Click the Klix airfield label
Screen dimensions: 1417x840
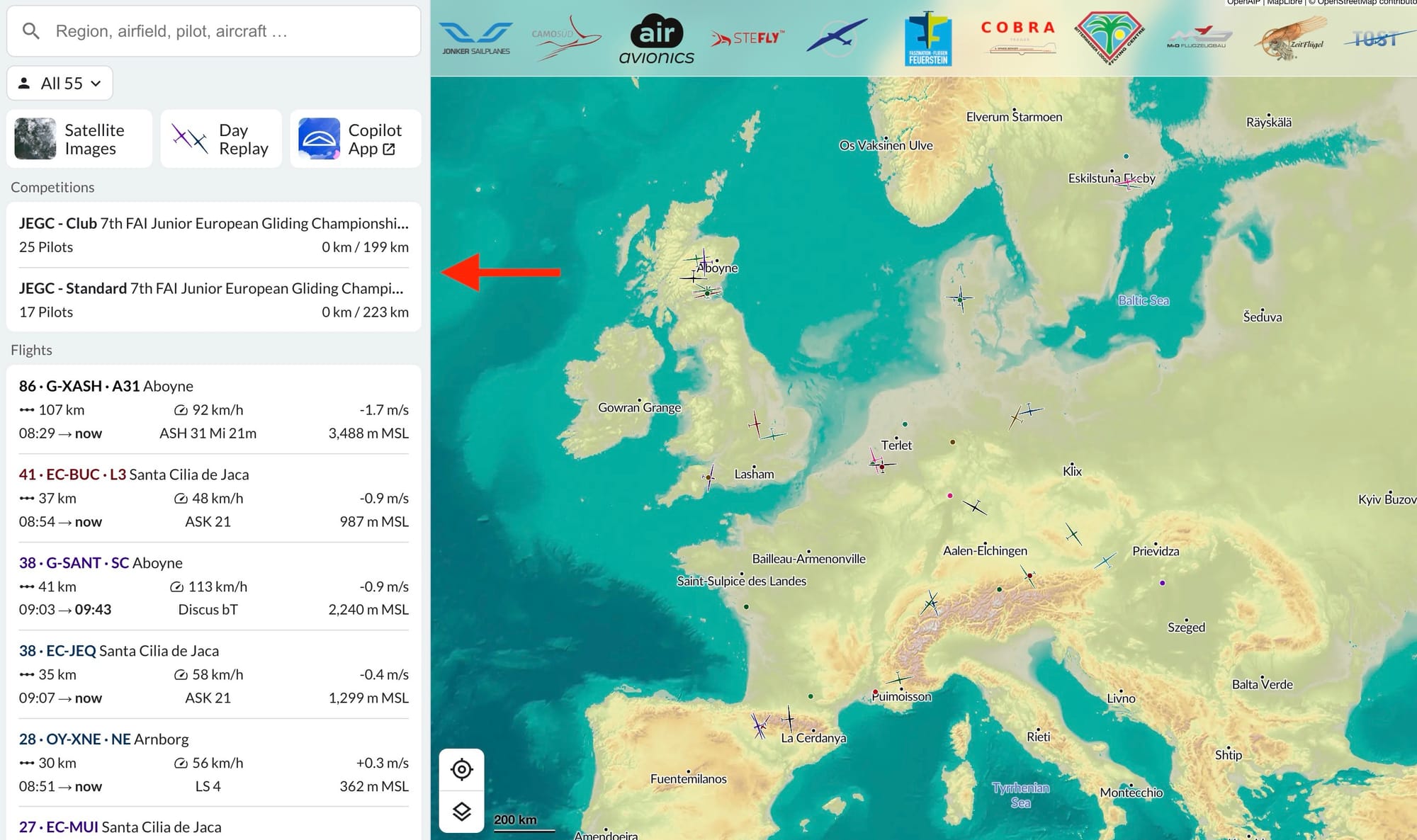click(1072, 471)
